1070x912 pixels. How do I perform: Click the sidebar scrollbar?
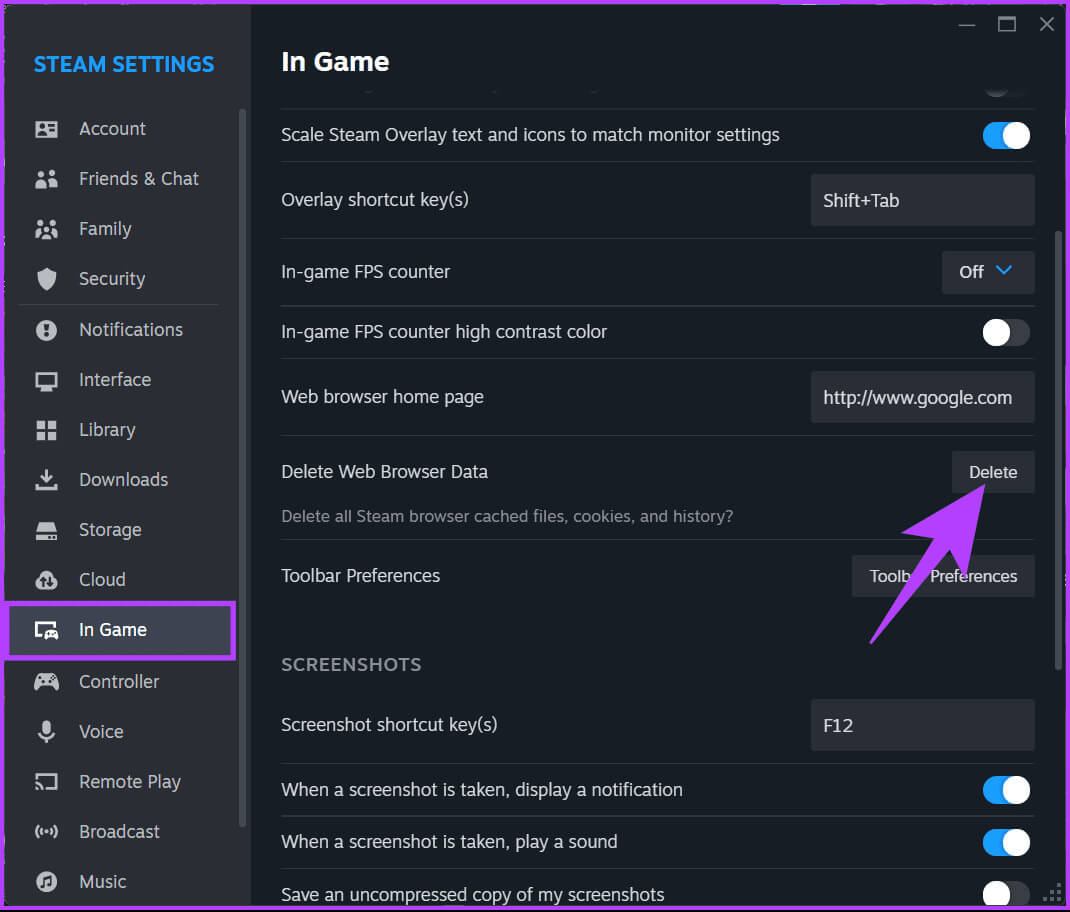click(242, 468)
